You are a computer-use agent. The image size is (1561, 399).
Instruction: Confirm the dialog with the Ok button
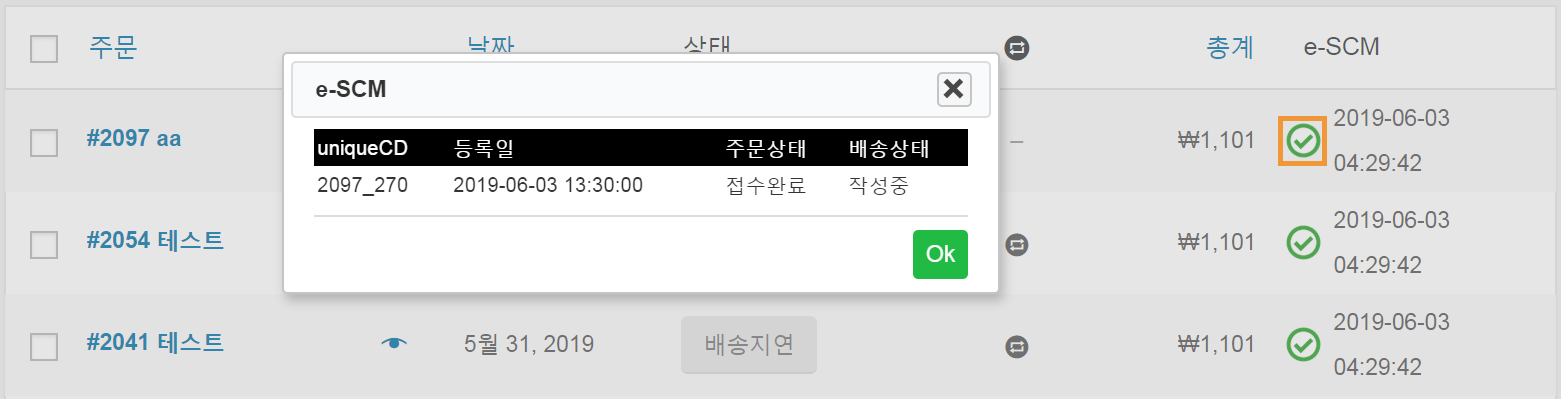[x=940, y=254]
